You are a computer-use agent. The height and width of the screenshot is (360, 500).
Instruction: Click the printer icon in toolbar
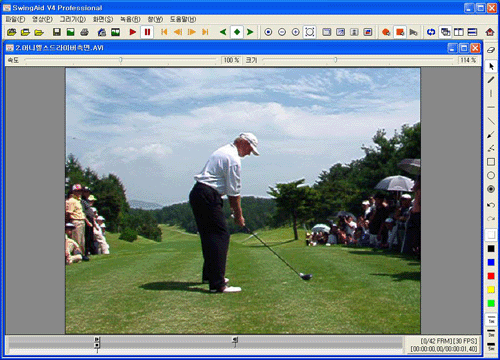[x=85, y=32]
